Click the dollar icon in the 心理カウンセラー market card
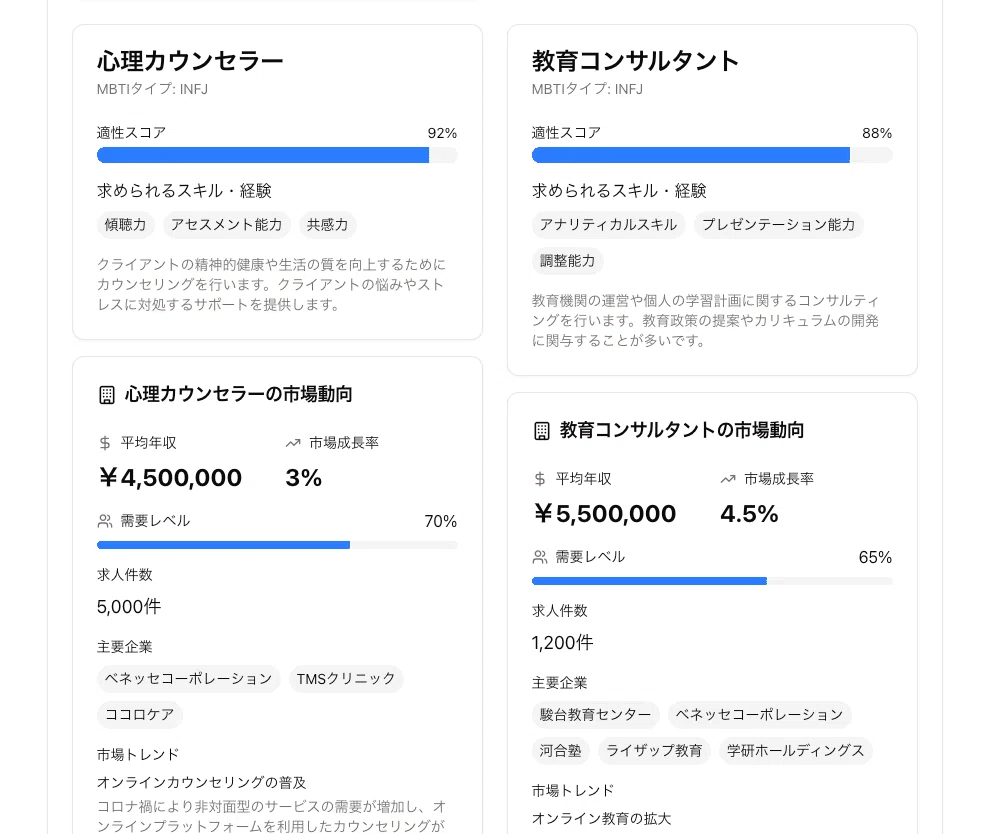 tap(105, 443)
